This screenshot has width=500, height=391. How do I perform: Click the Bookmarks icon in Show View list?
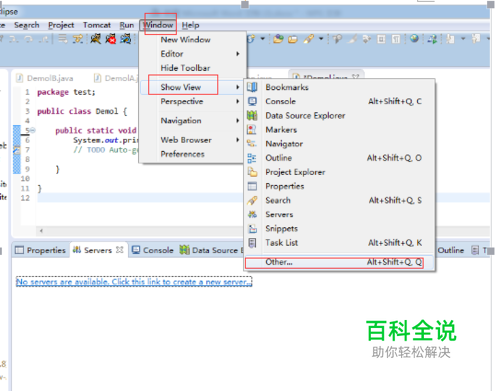[252, 87]
